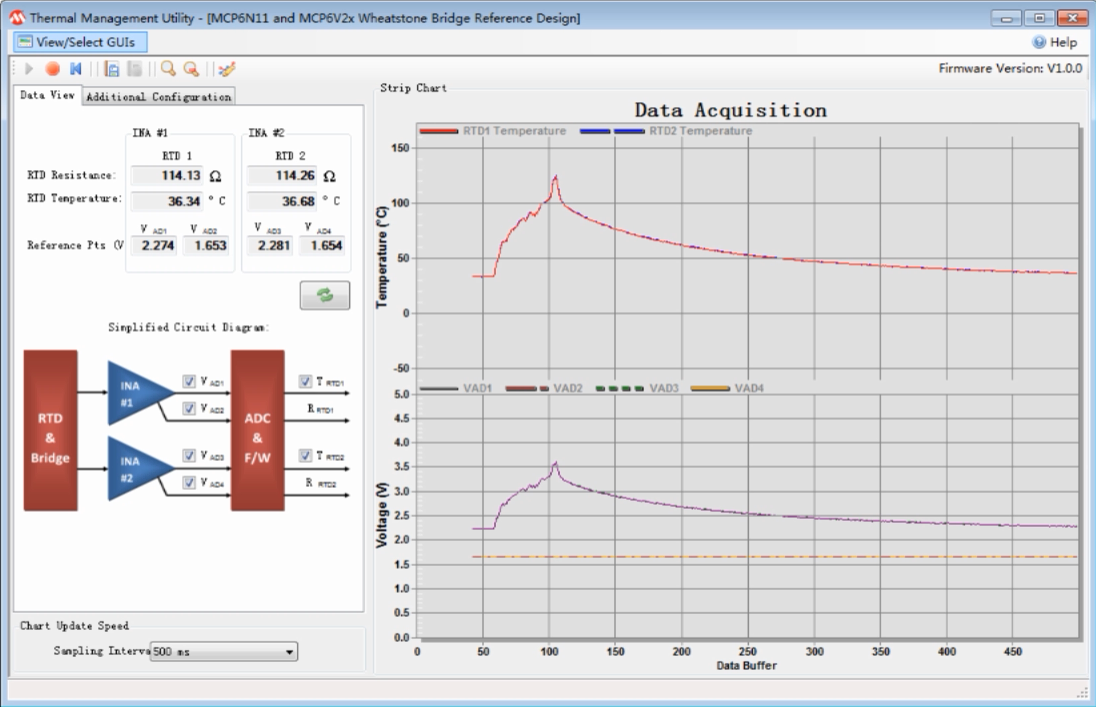Open the Help menu
The height and width of the screenshot is (707, 1096).
(1055, 42)
